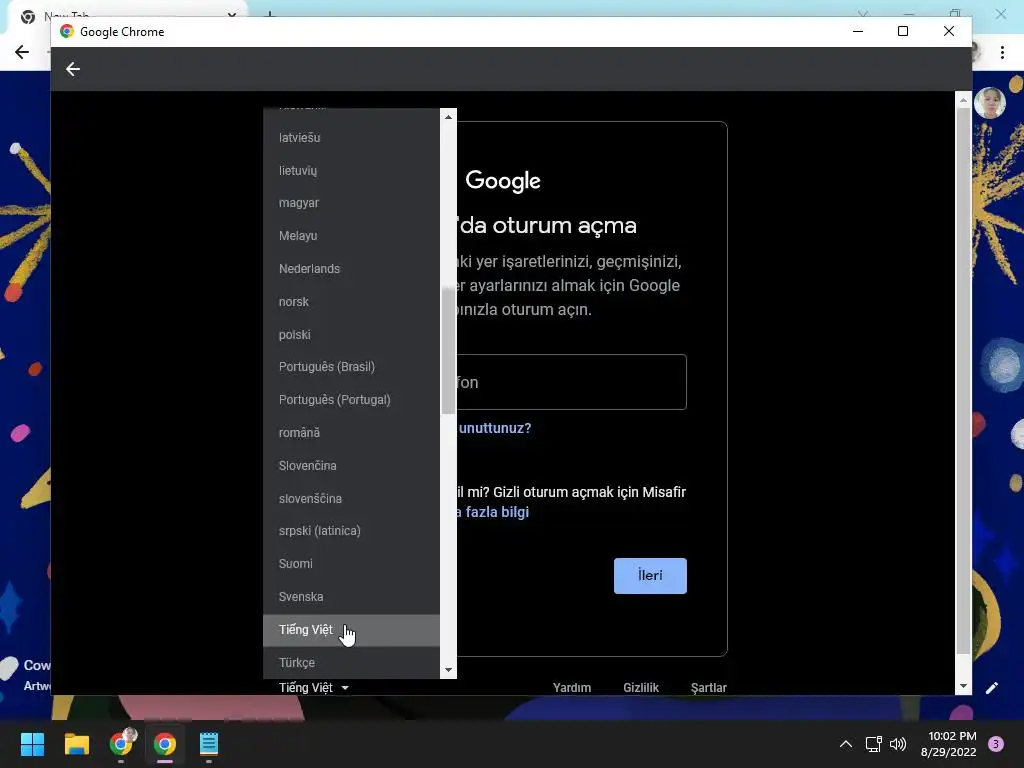Click the İleri next button

650,575
